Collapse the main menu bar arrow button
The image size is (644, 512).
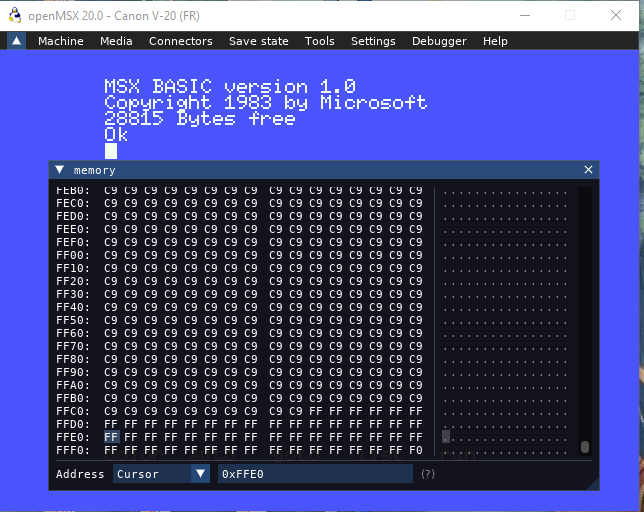point(16,41)
